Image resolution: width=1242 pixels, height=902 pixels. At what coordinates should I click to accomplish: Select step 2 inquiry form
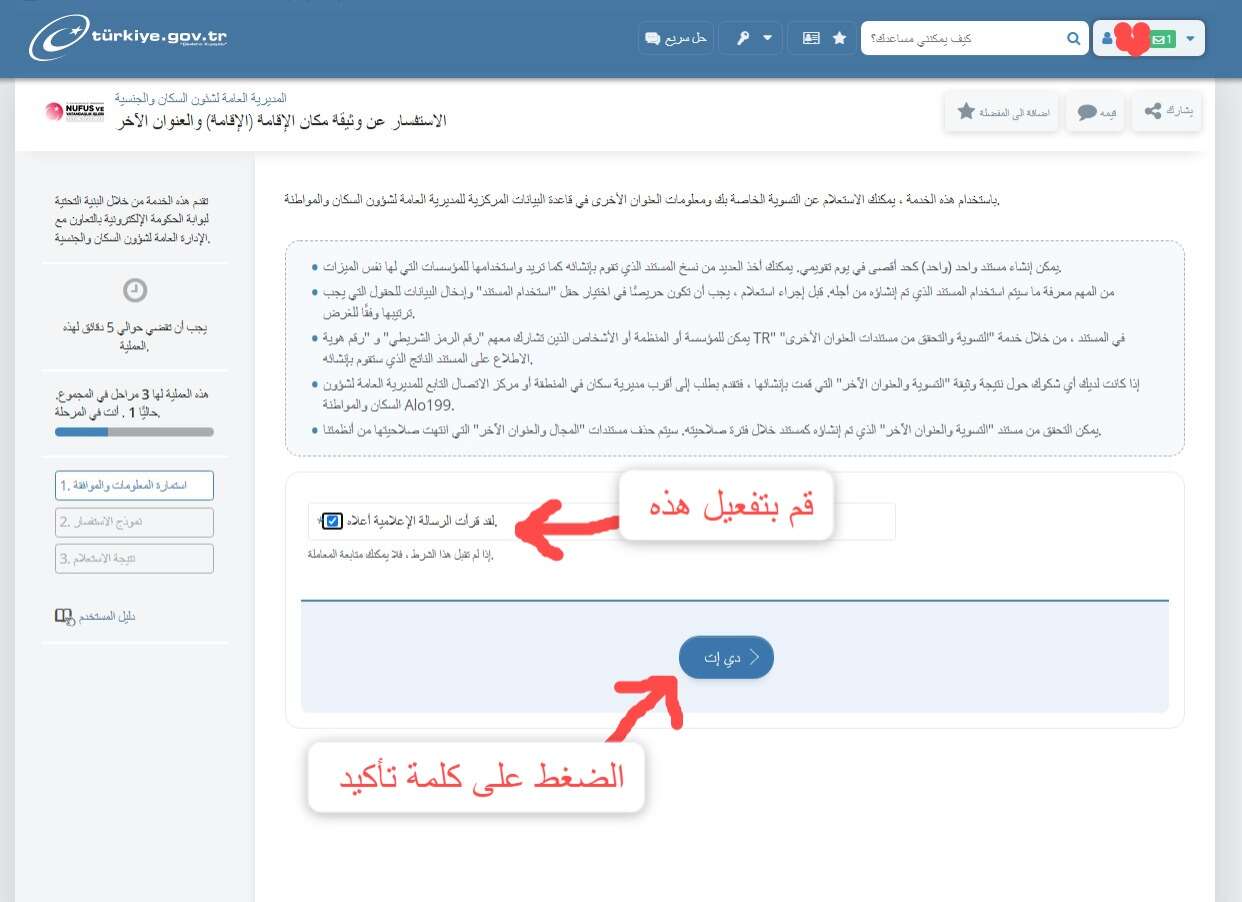(x=135, y=522)
